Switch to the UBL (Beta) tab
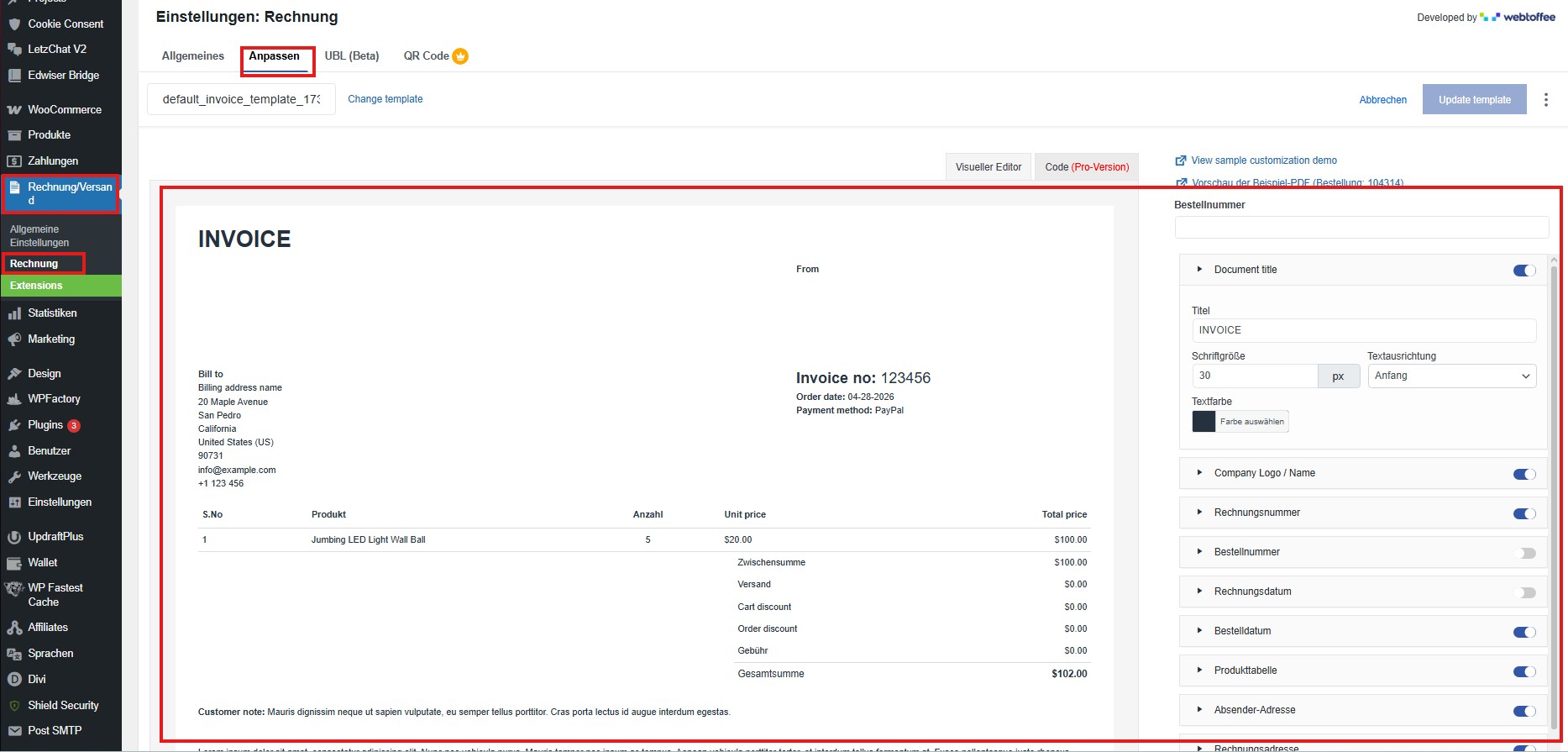 (x=352, y=55)
